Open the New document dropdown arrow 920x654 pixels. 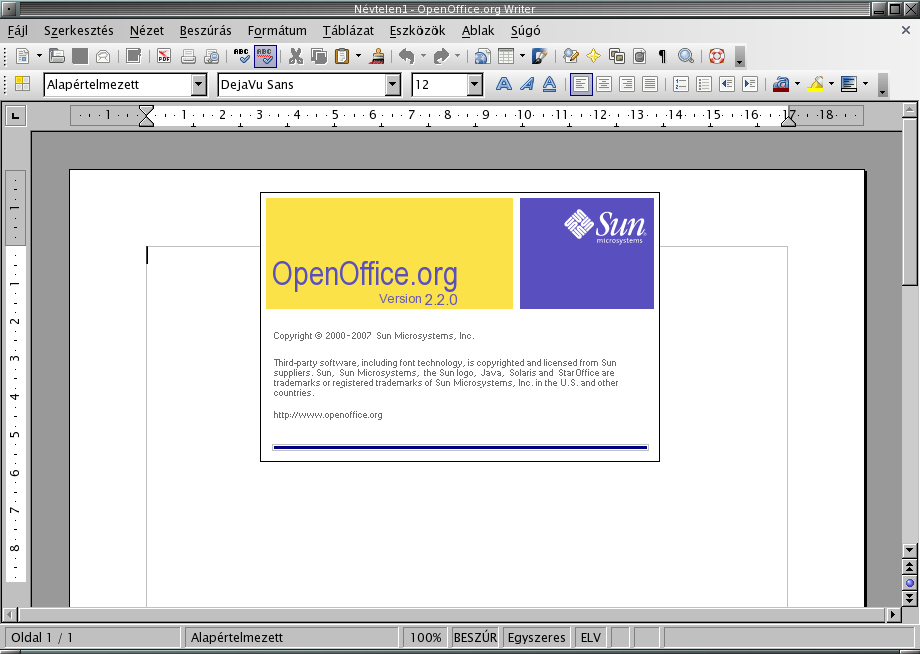tap(39, 56)
